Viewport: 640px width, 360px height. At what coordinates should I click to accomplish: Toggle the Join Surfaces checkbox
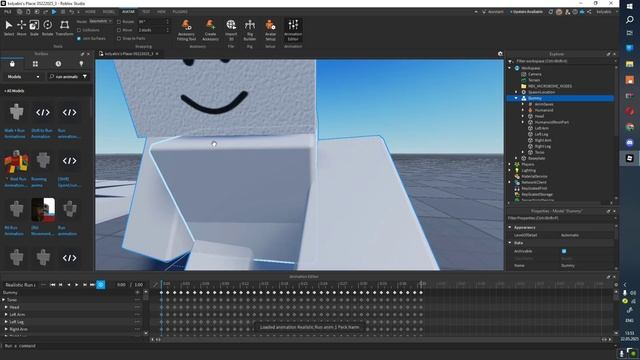79,38
